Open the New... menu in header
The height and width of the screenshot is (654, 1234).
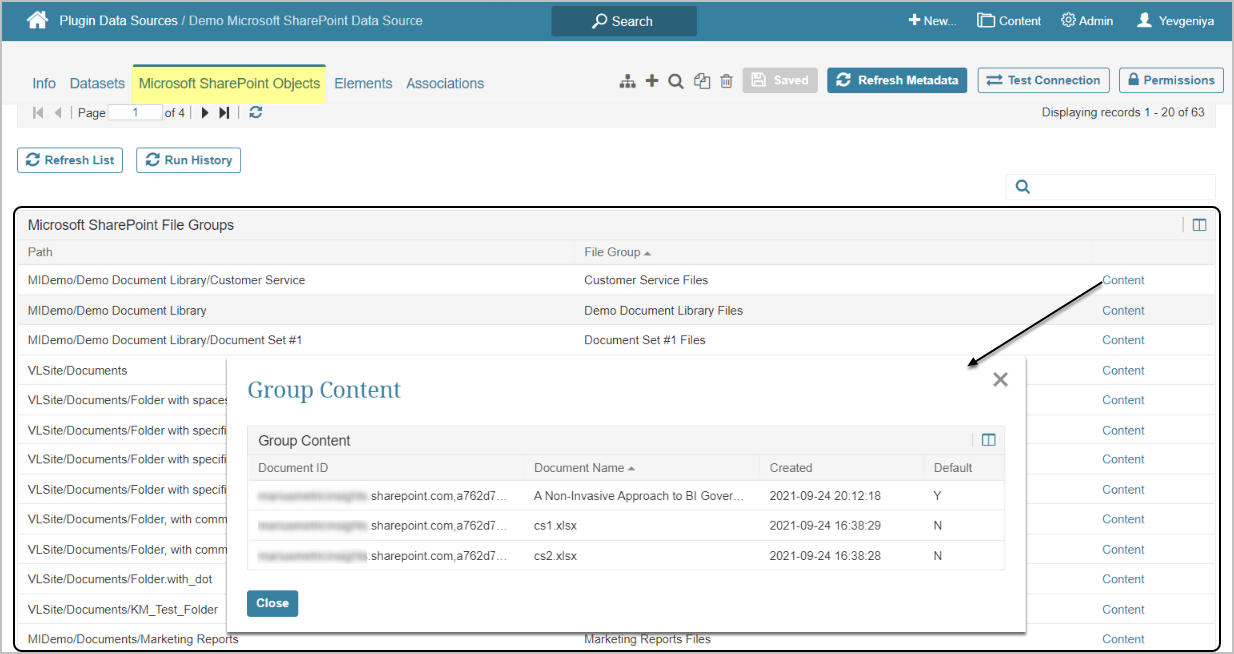pyautogui.click(x=932, y=20)
